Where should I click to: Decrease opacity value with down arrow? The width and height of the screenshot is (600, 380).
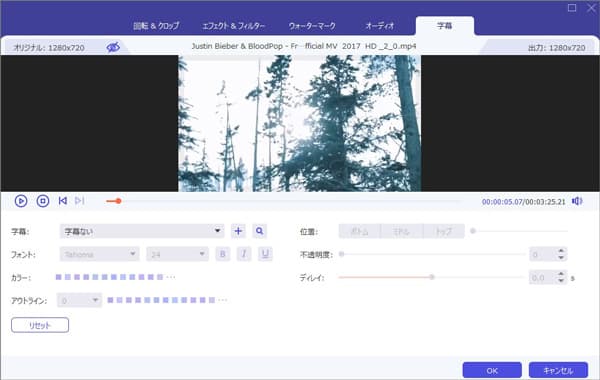(x=561, y=258)
